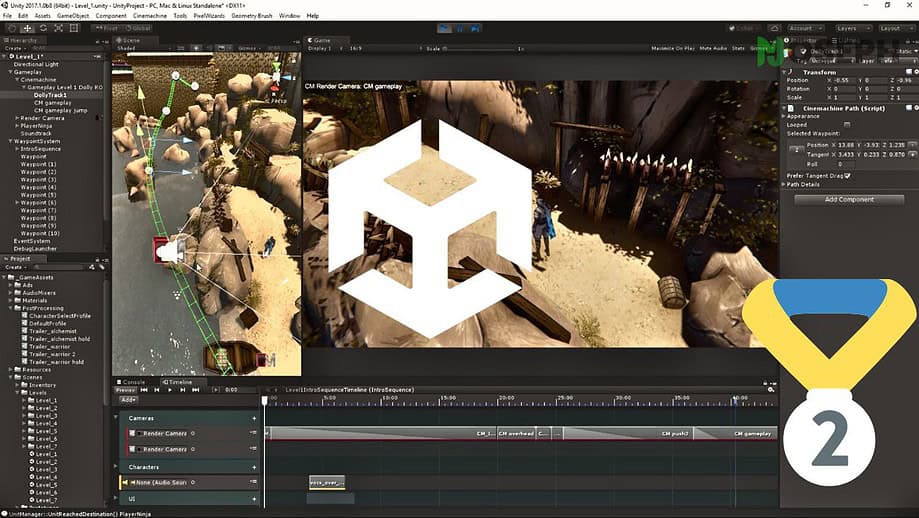The width and height of the screenshot is (919, 518).
Task: Jump to the timeline start
Action: click(x=144, y=390)
